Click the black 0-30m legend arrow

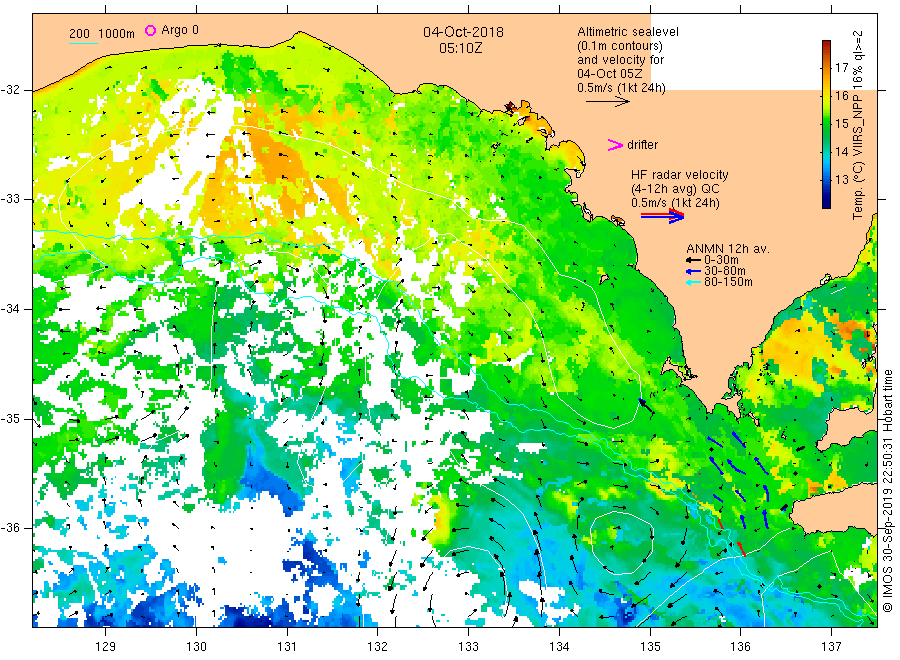(x=693, y=260)
